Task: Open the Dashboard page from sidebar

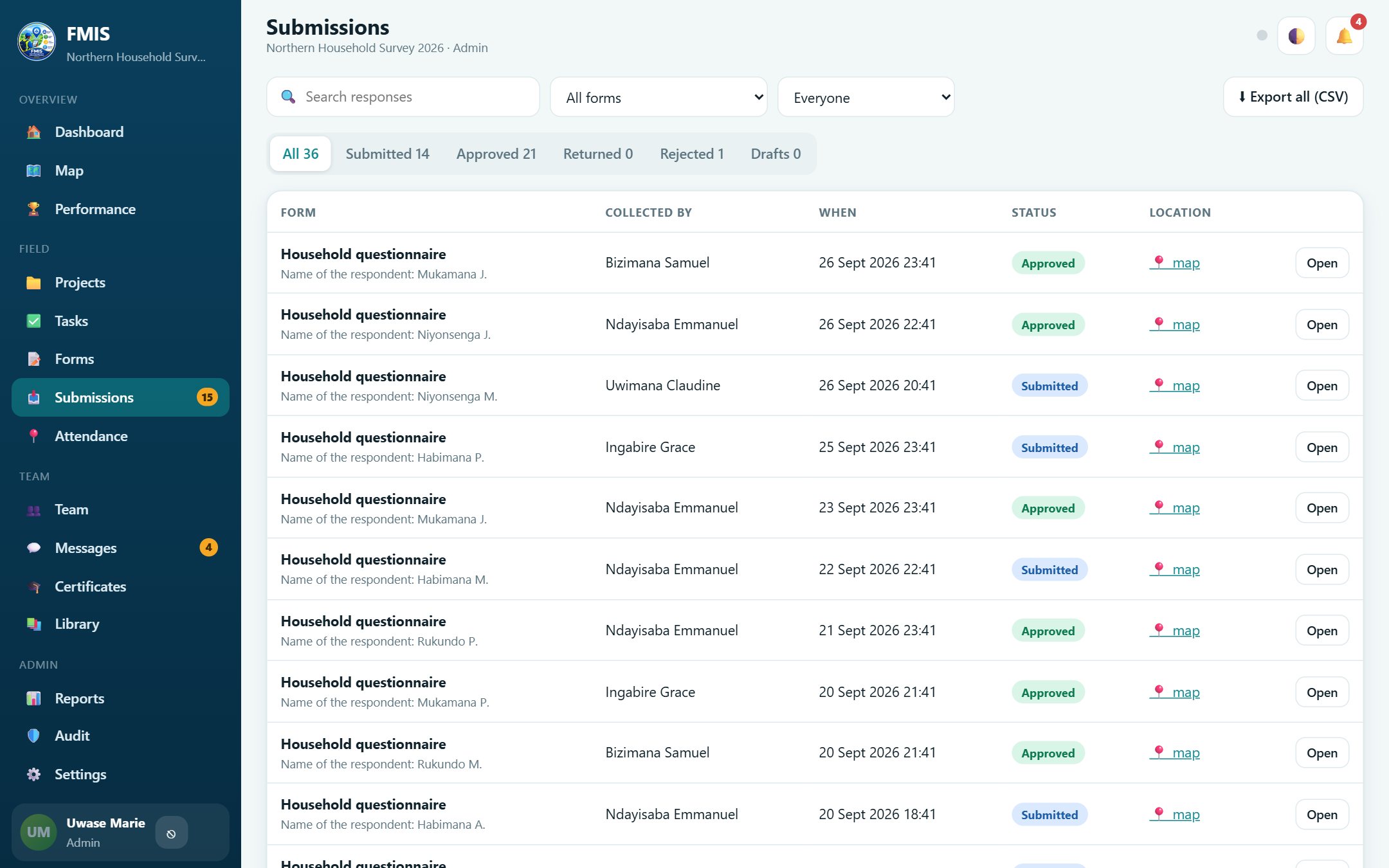Action: coord(120,132)
